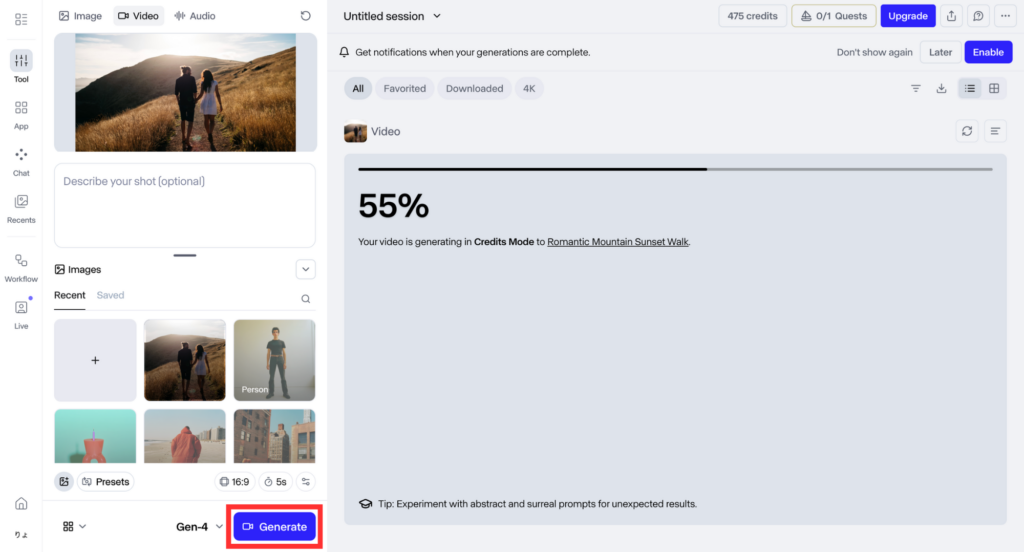The image size is (1024, 552).
Task: Click Later on notification banner
Action: tap(940, 52)
